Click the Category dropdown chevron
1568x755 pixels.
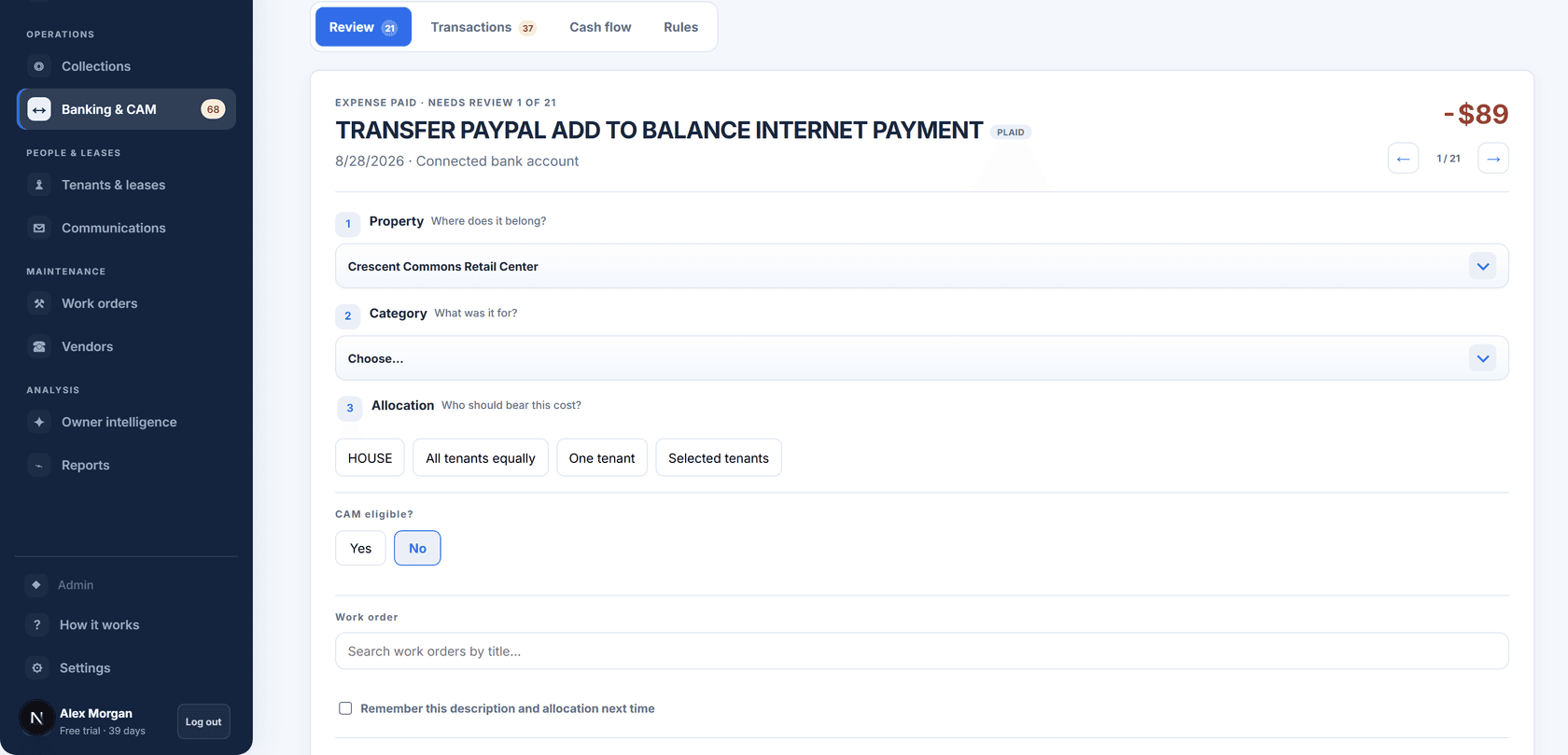[x=1482, y=358]
